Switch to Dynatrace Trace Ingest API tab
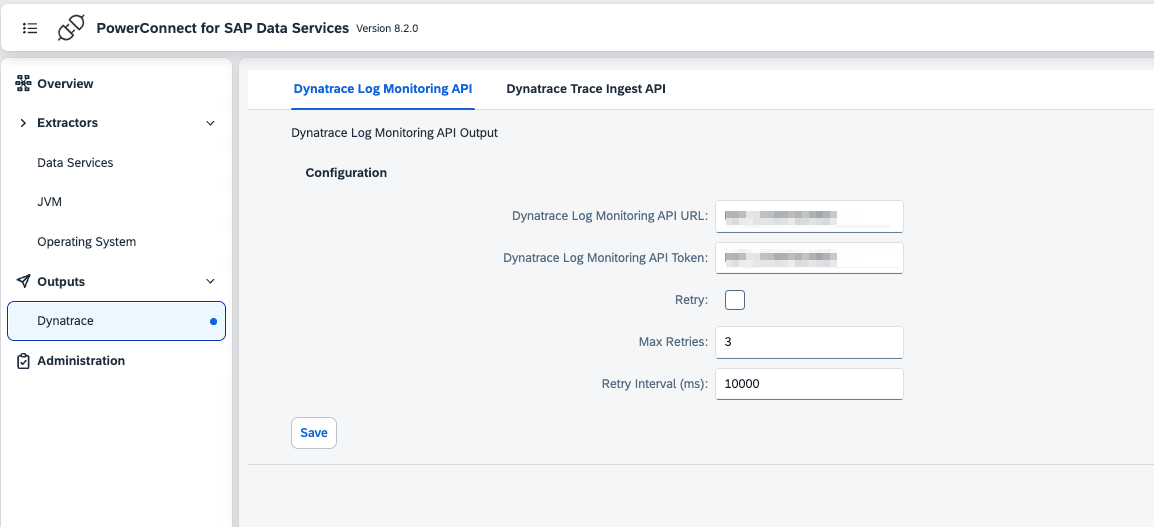 (585, 89)
